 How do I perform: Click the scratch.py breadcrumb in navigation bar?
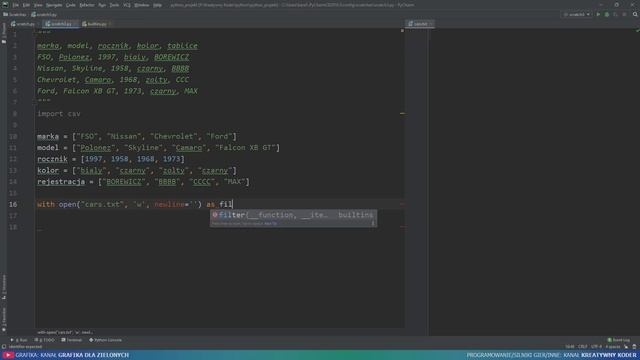point(44,14)
